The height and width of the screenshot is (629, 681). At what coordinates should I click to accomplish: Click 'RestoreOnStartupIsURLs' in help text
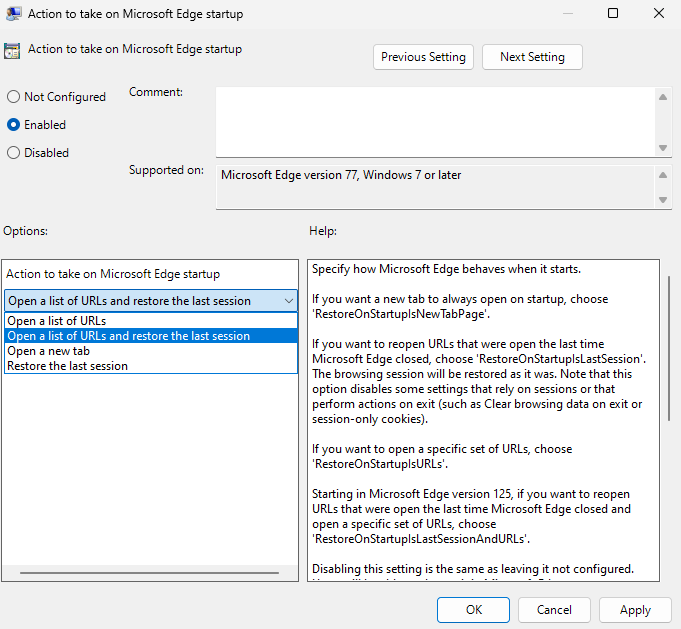[378, 464]
